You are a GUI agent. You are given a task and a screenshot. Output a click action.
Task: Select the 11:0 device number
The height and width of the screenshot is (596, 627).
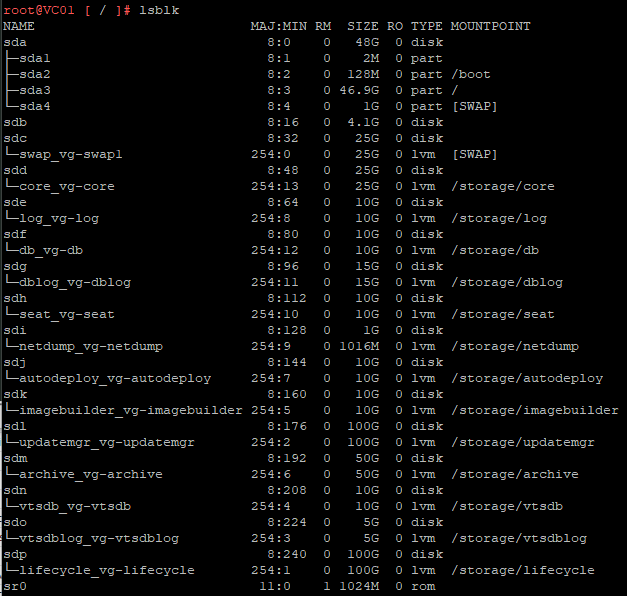coord(275,586)
